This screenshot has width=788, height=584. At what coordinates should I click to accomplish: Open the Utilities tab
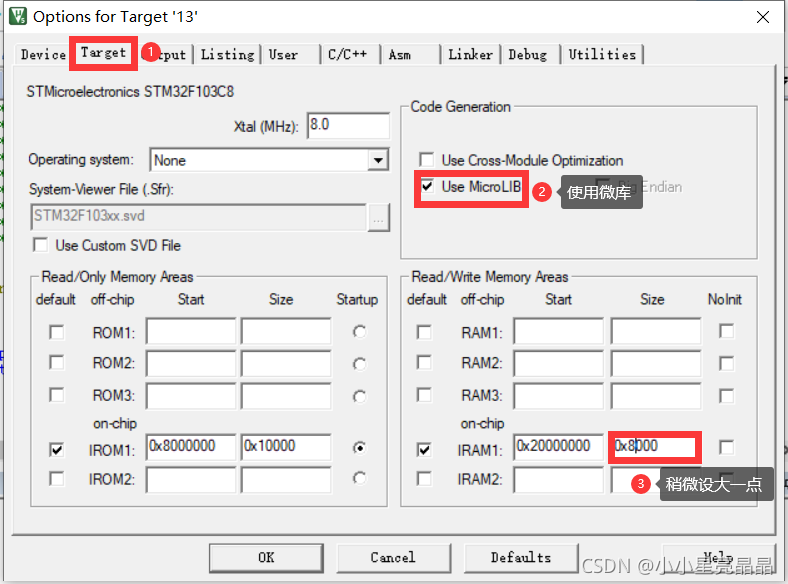(x=602, y=54)
